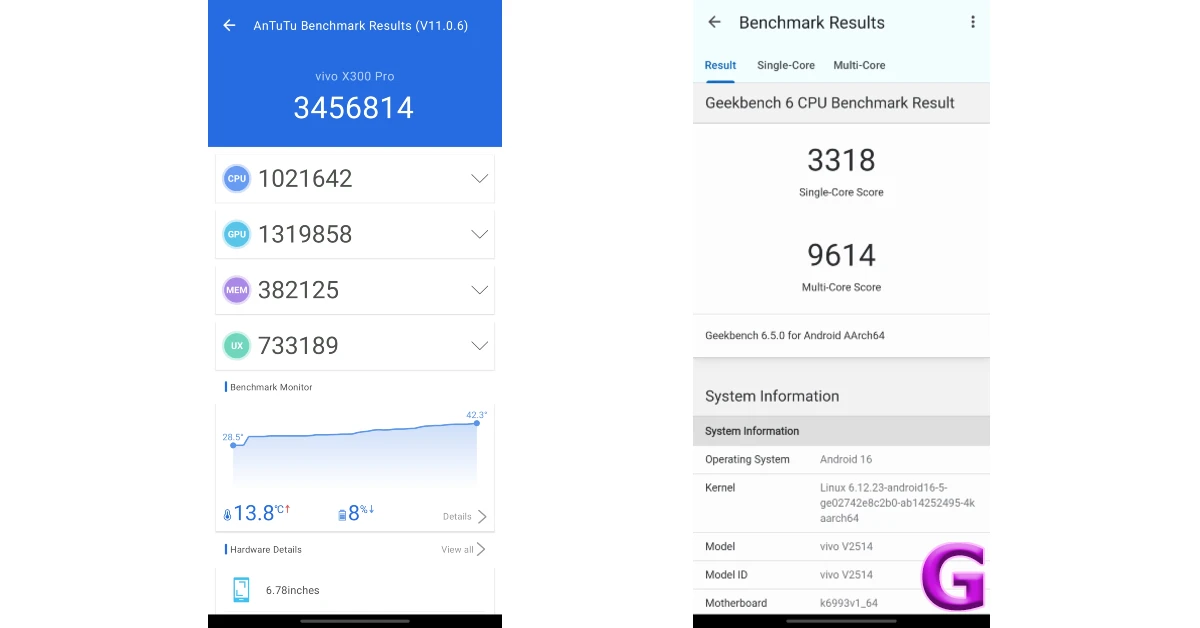Expand the UX score 733189 details
The width and height of the screenshot is (1200, 628).
pos(479,346)
